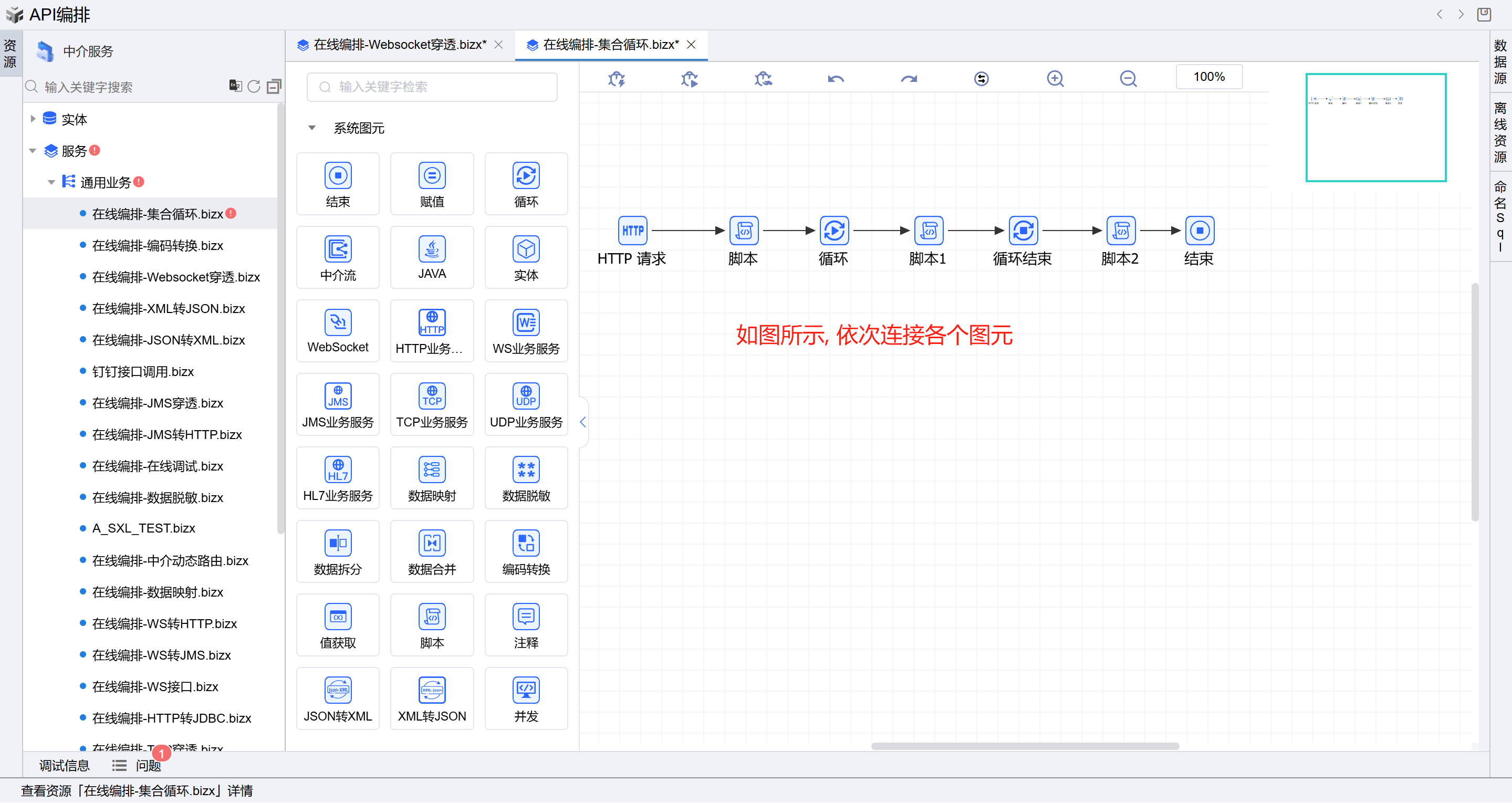Click the zoom in magnifier icon
Screen dimensions: 1512x803
(x=1055, y=79)
